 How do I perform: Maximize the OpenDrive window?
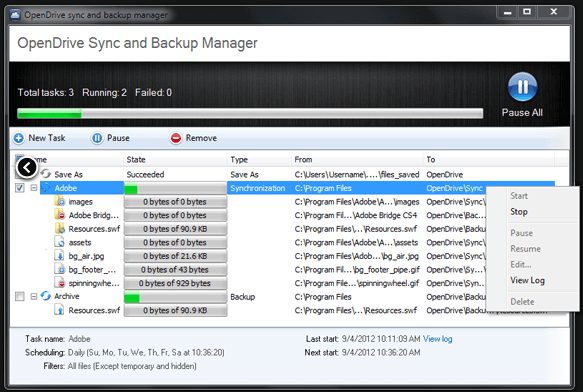click(x=527, y=12)
